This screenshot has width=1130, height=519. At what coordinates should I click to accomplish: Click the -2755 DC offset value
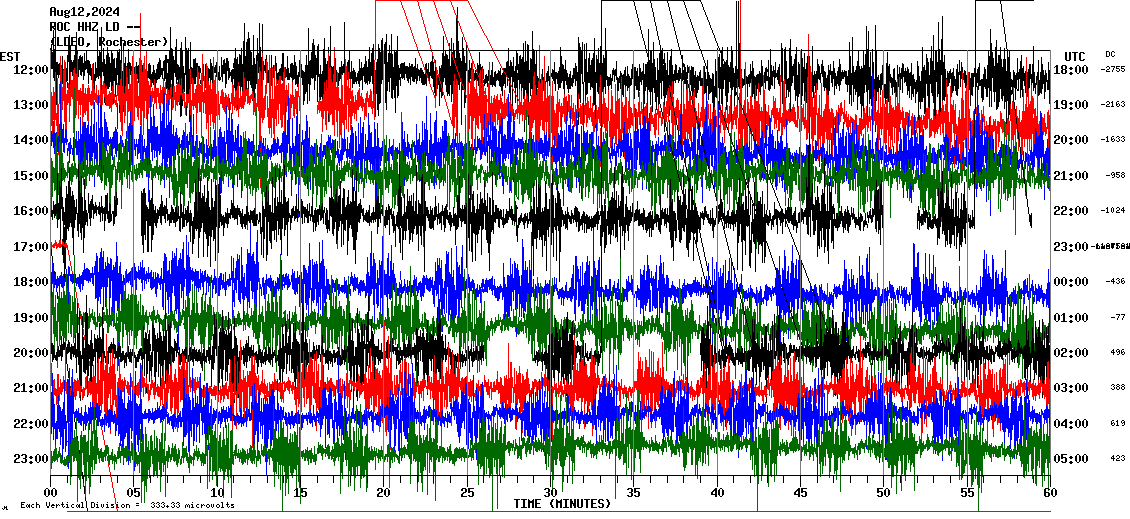(1113, 69)
